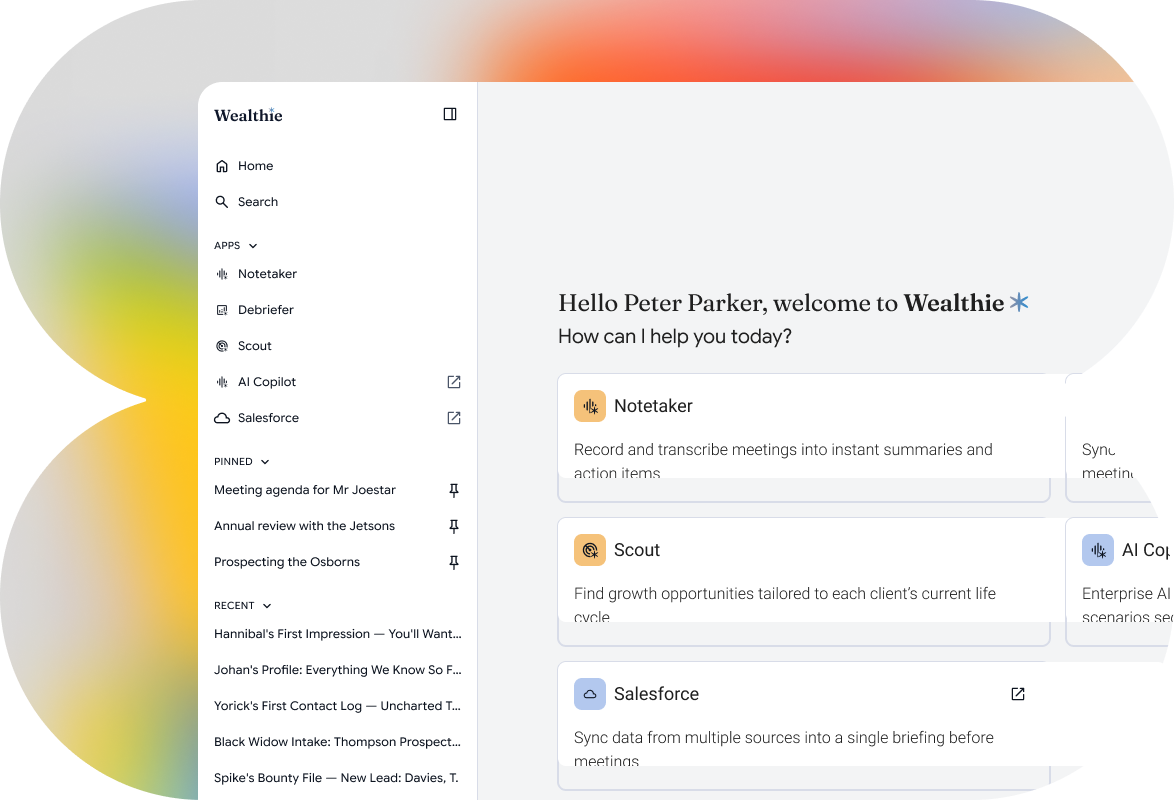Image resolution: width=1174 pixels, height=800 pixels.
Task: Click the blue Salesforce card icon
Action: [590, 694]
